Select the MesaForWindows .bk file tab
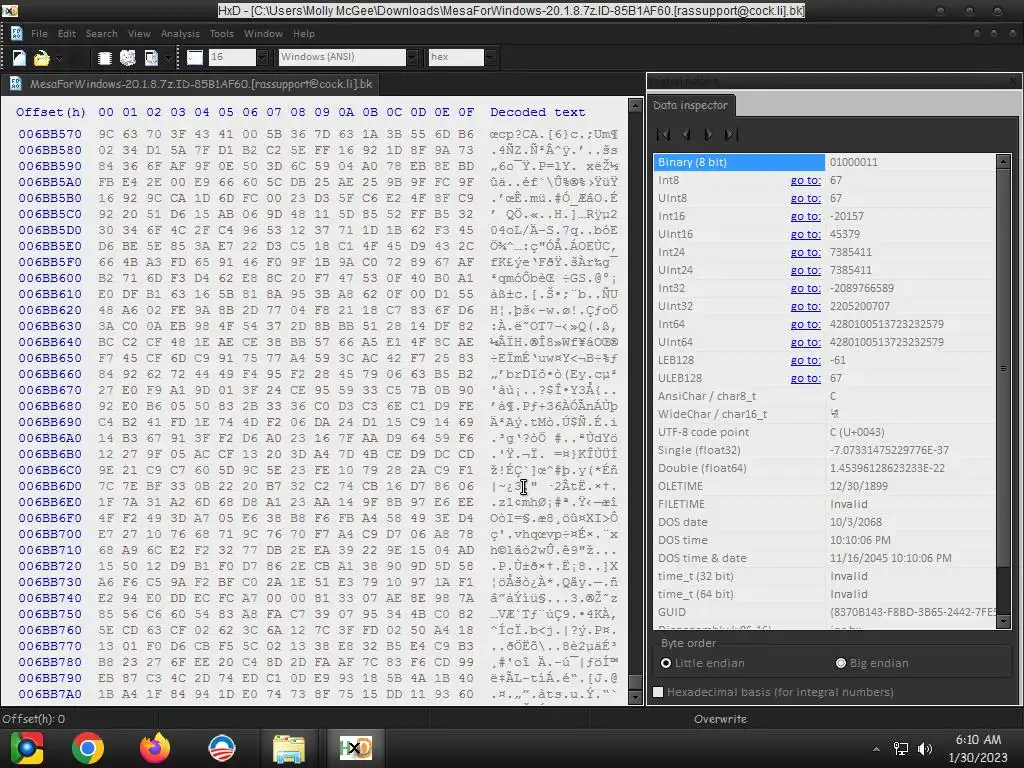This screenshot has width=1024, height=768. tap(192, 84)
